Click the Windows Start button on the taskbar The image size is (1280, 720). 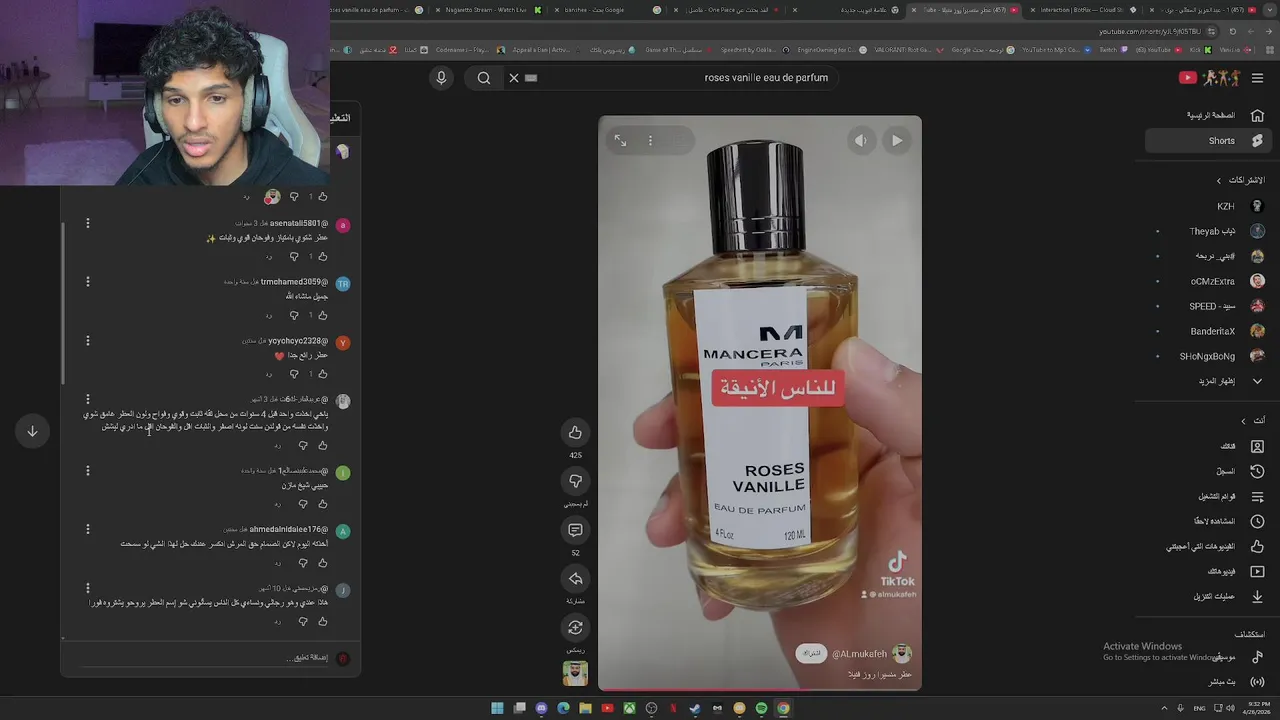coord(497,708)
